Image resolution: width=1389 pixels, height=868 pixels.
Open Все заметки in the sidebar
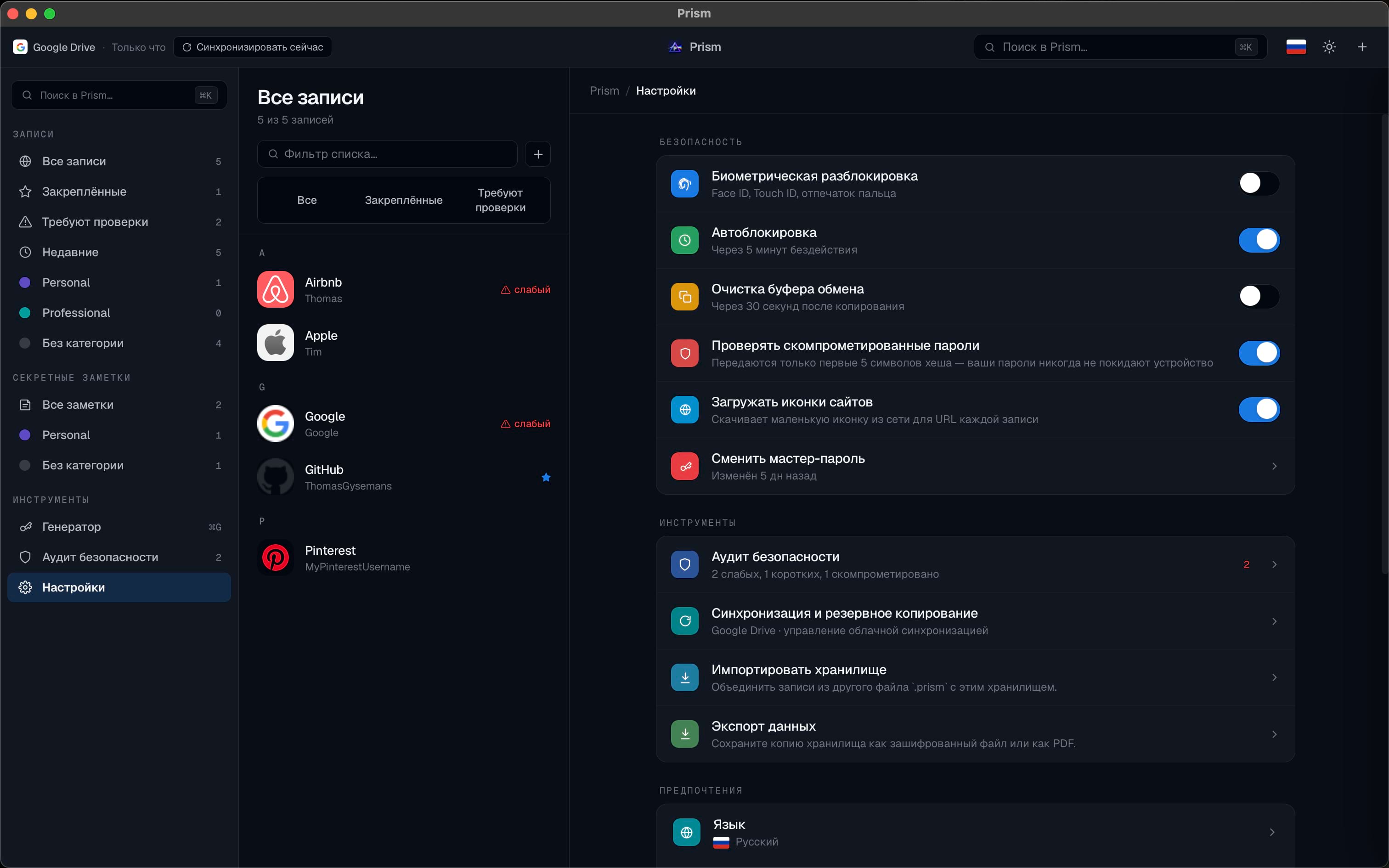(119, 405)
